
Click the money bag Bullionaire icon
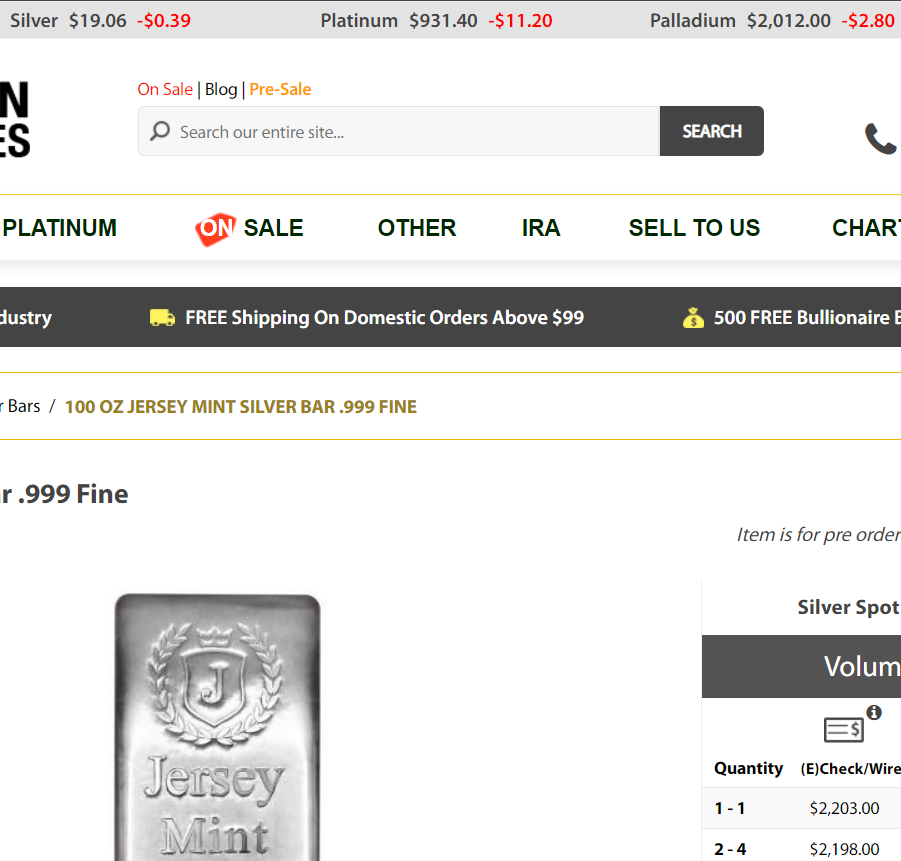pos(693,318)
